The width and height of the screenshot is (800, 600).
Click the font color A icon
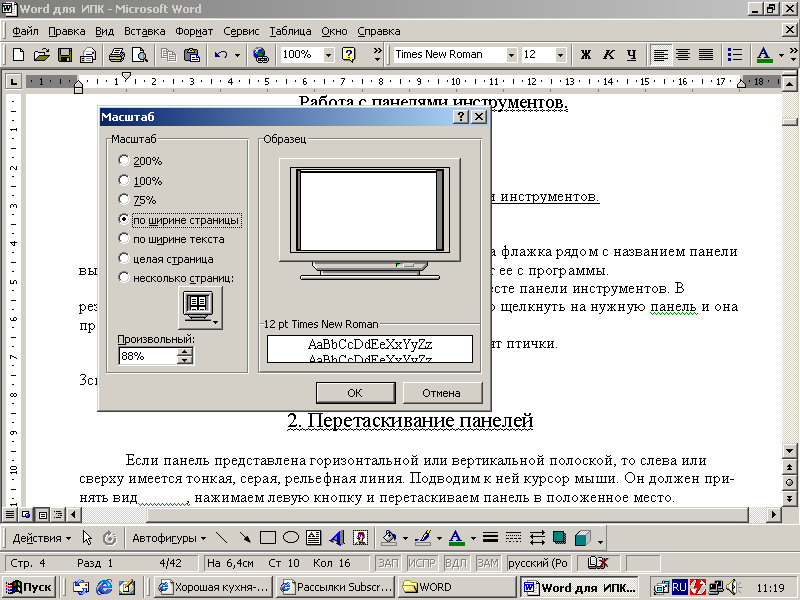pos(764,55)
